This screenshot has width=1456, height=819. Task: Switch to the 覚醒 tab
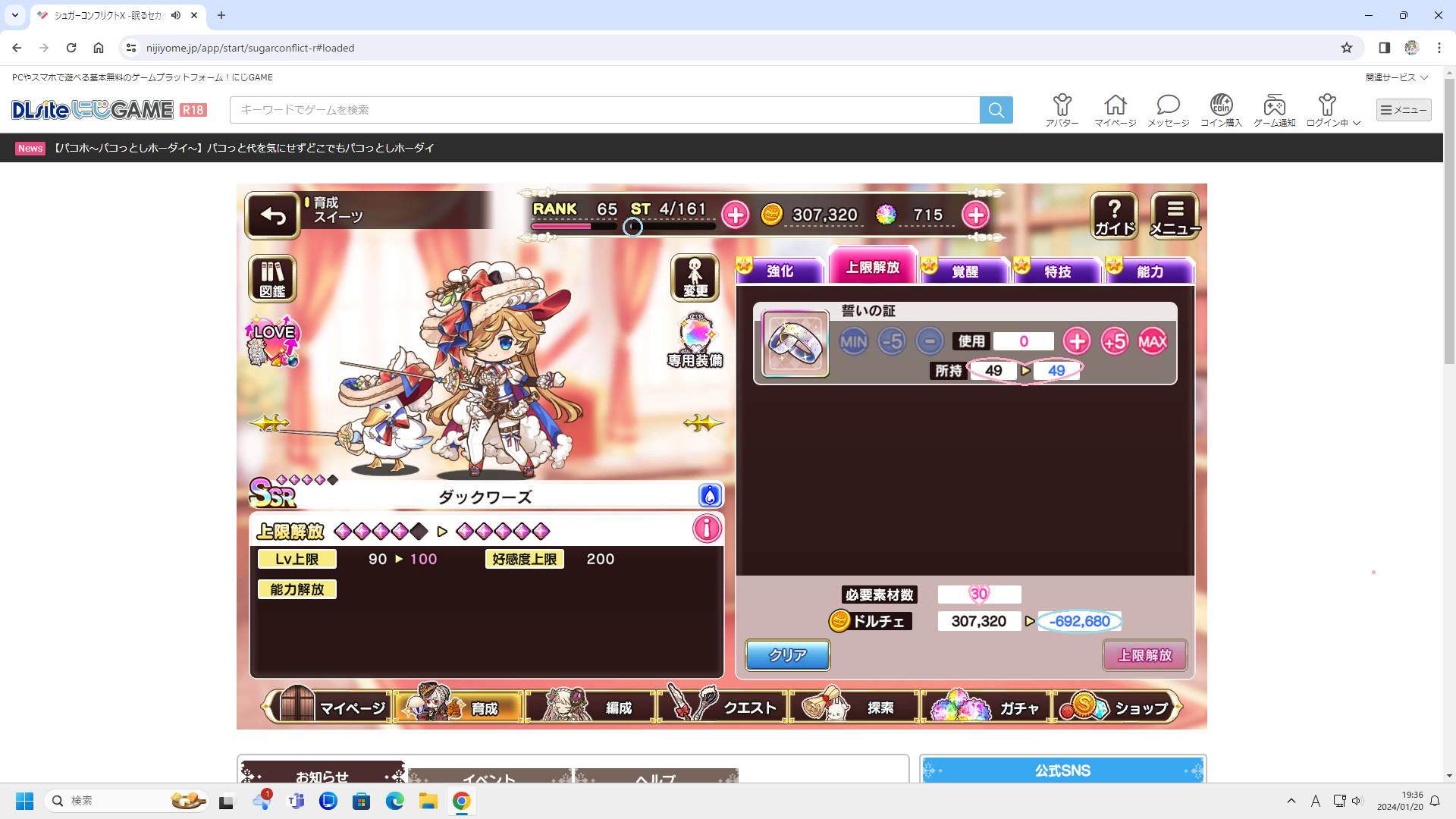[965, 271]
